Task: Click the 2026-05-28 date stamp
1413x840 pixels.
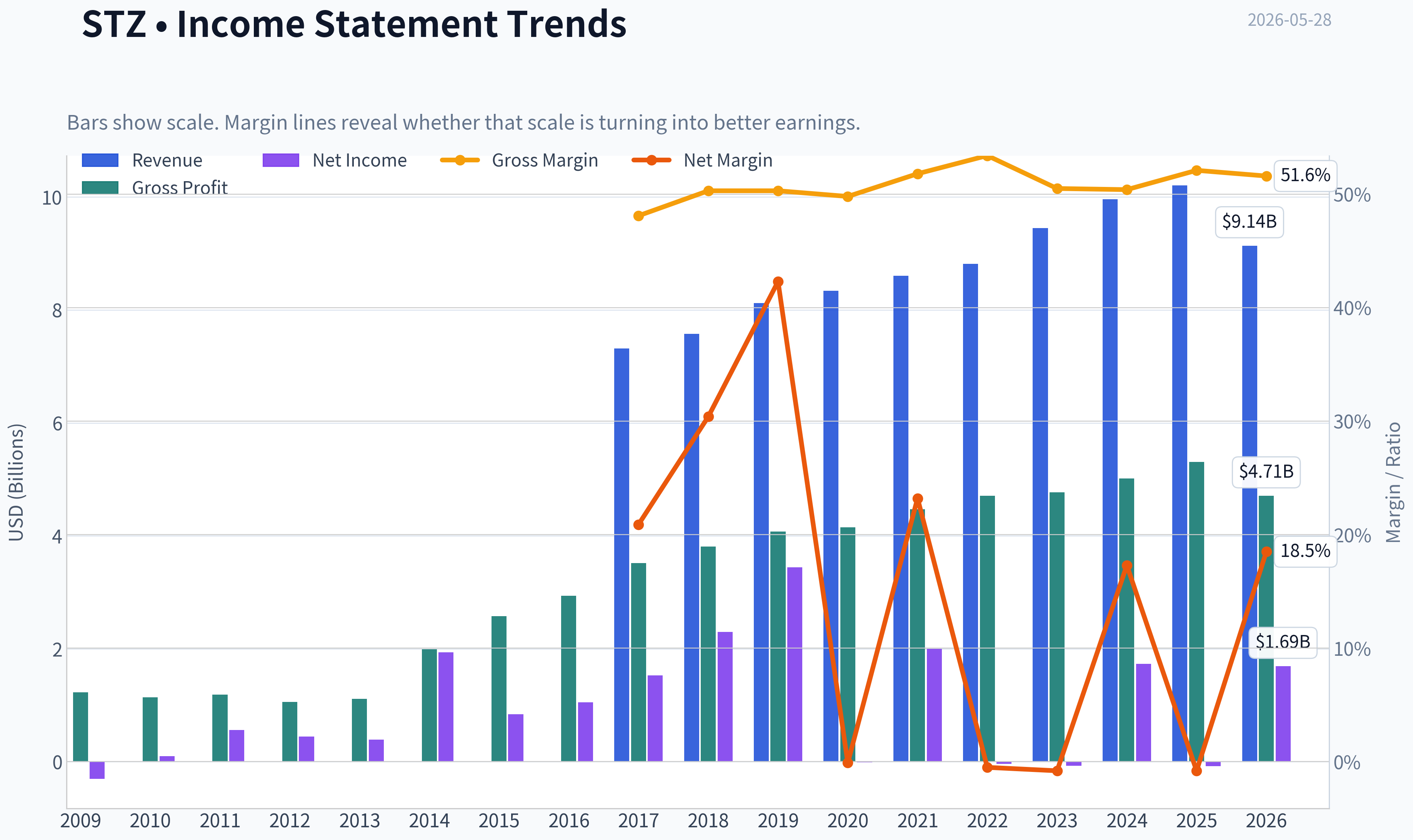Action: click(1289, 20)
